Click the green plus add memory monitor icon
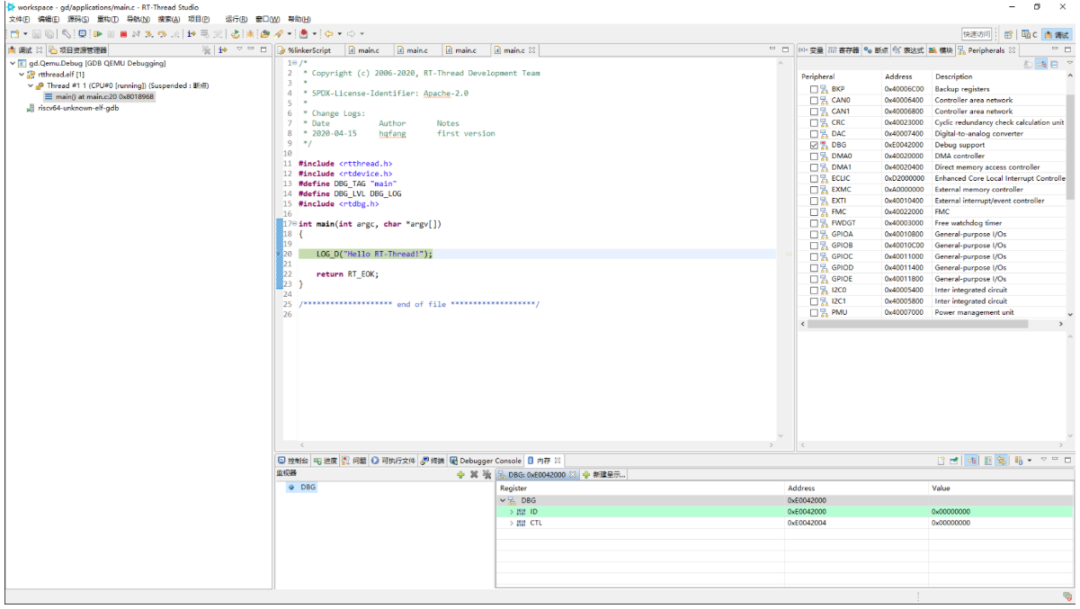Screen dimensions: 1080x609 [460, 474]
